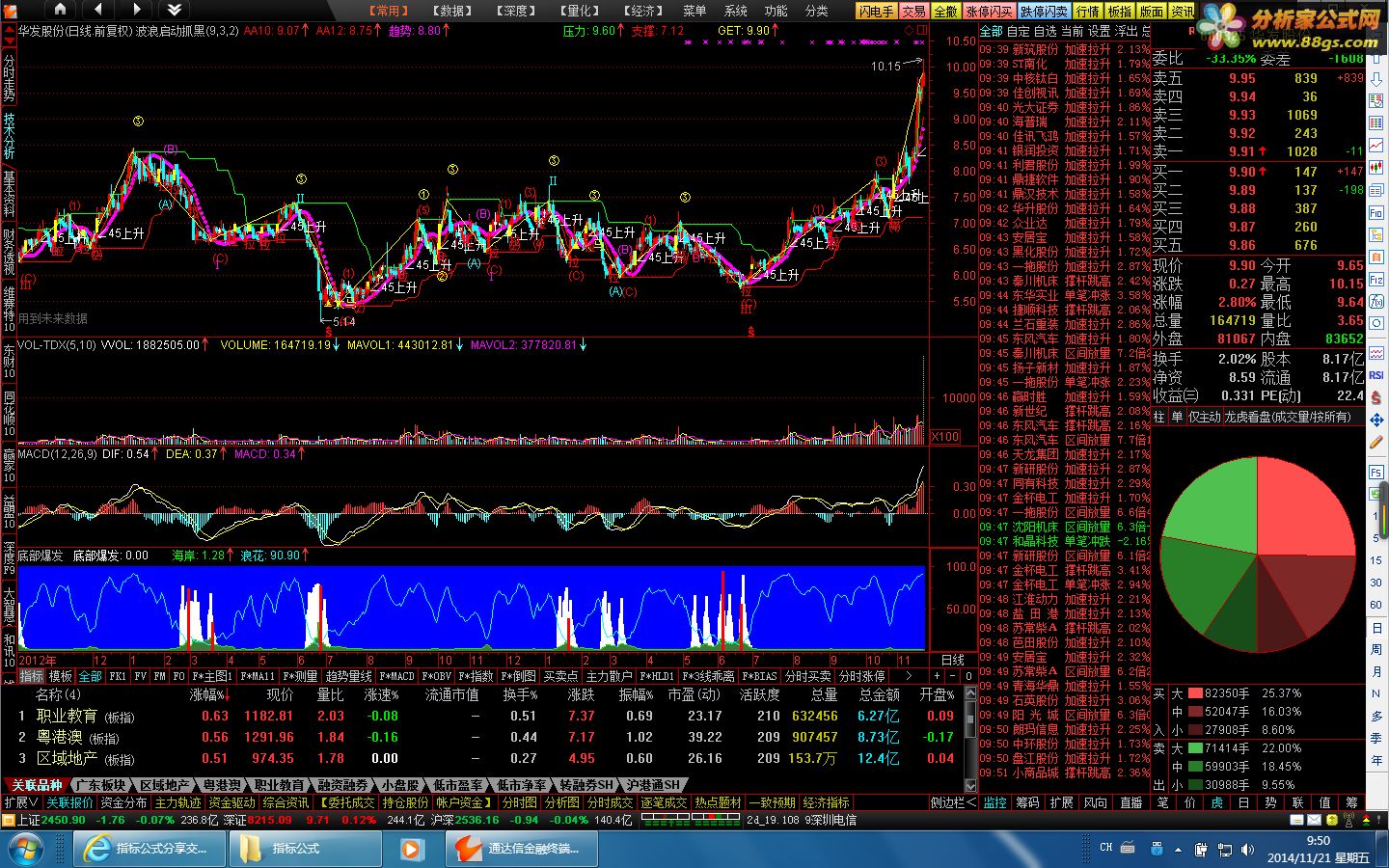
Task: Open Windows Start menu
Action: pos(24,849)
